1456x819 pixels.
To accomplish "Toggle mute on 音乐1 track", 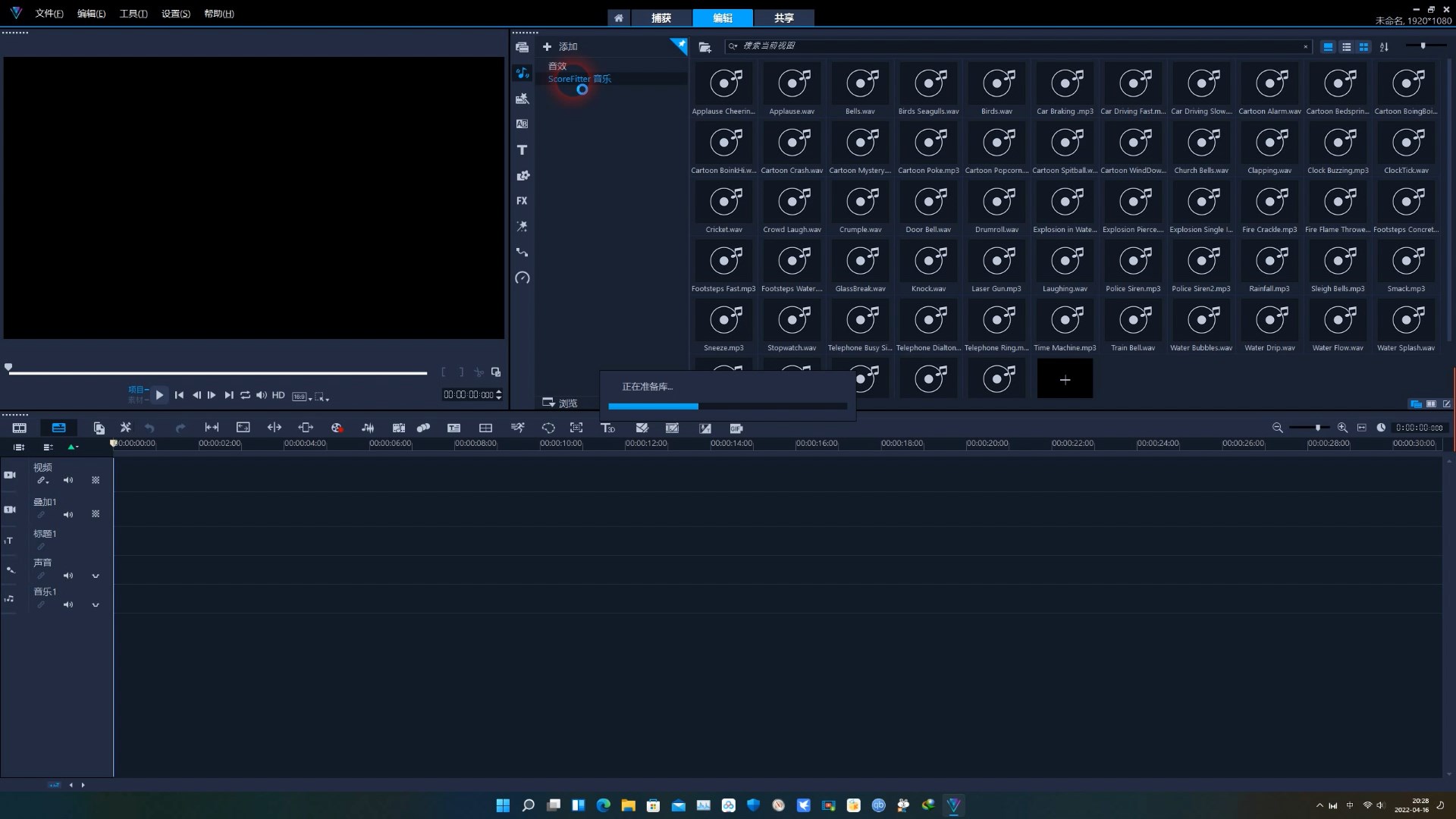I will [x=68, y=604].
